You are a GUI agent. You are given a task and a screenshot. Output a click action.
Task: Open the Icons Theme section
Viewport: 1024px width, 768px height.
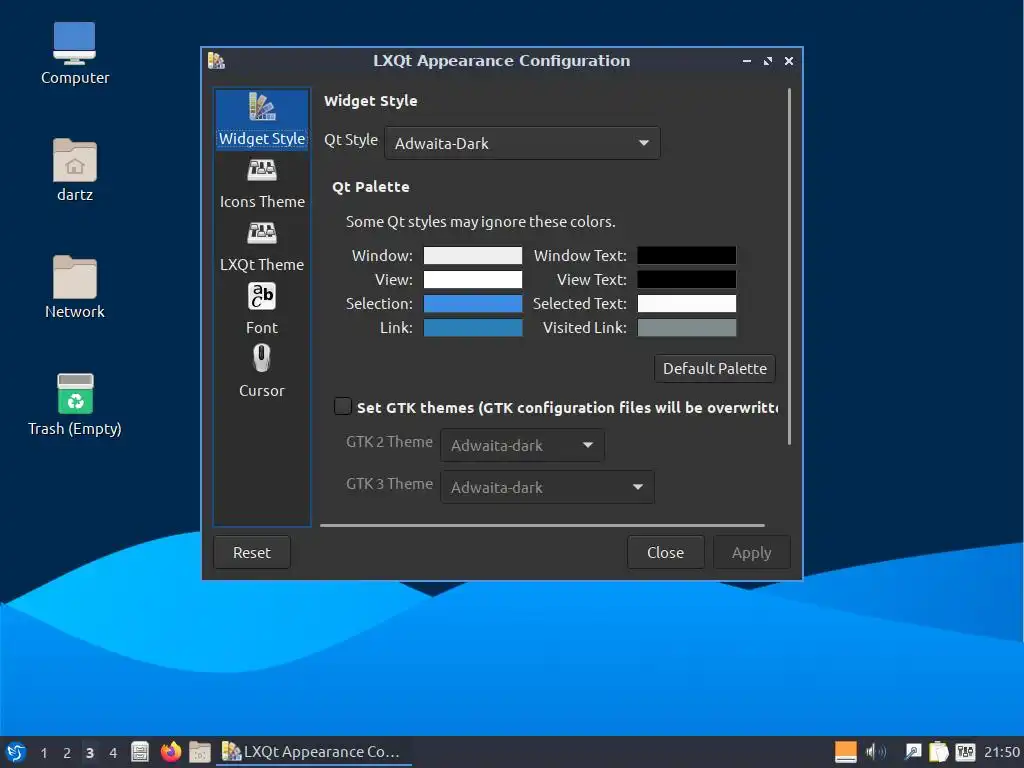(x=262, y=184)
